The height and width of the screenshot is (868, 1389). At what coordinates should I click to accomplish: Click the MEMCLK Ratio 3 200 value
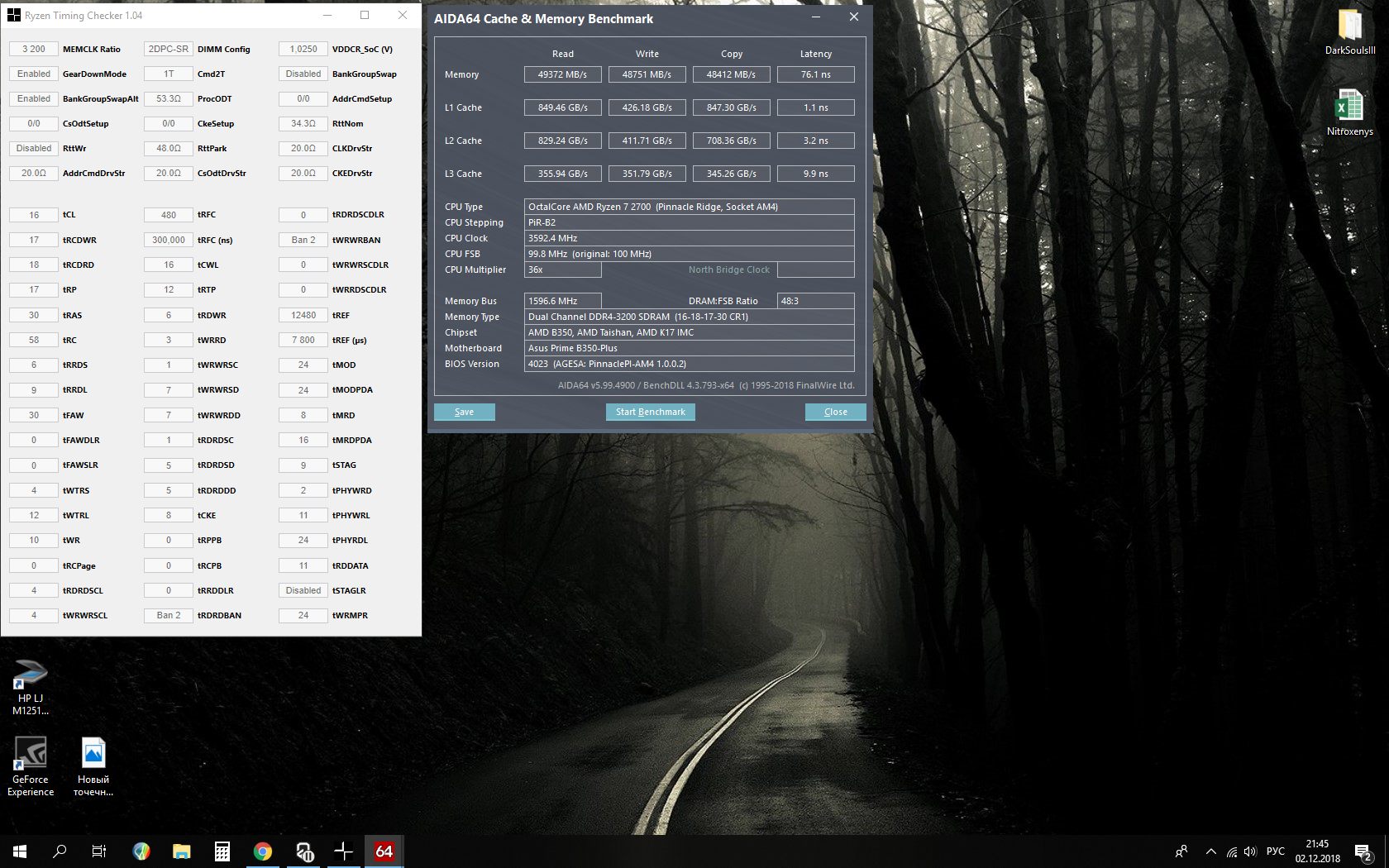[x=34, y=49]
